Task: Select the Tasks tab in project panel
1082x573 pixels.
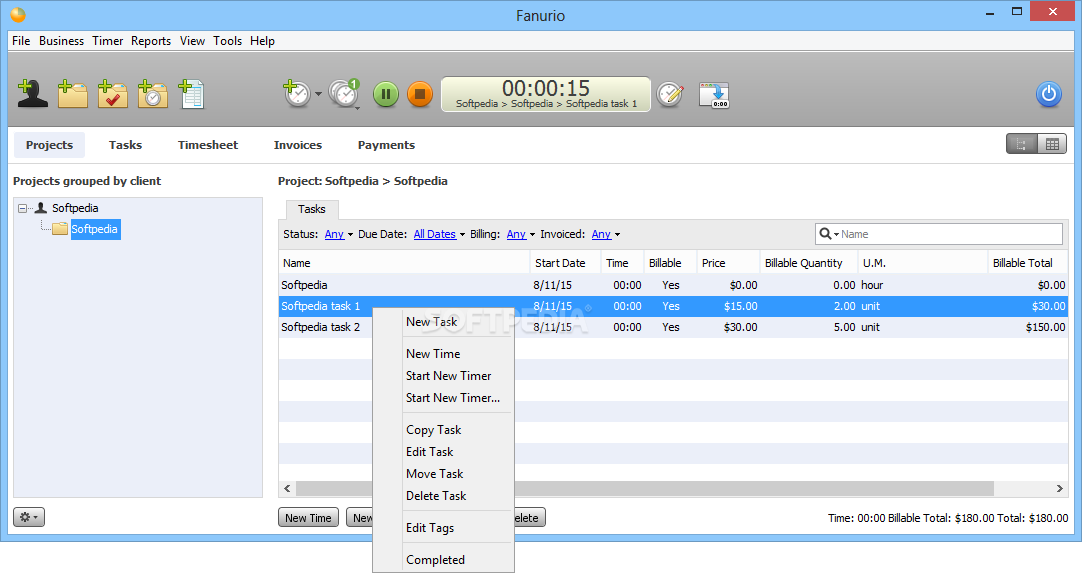Action: tap(312, 209)
